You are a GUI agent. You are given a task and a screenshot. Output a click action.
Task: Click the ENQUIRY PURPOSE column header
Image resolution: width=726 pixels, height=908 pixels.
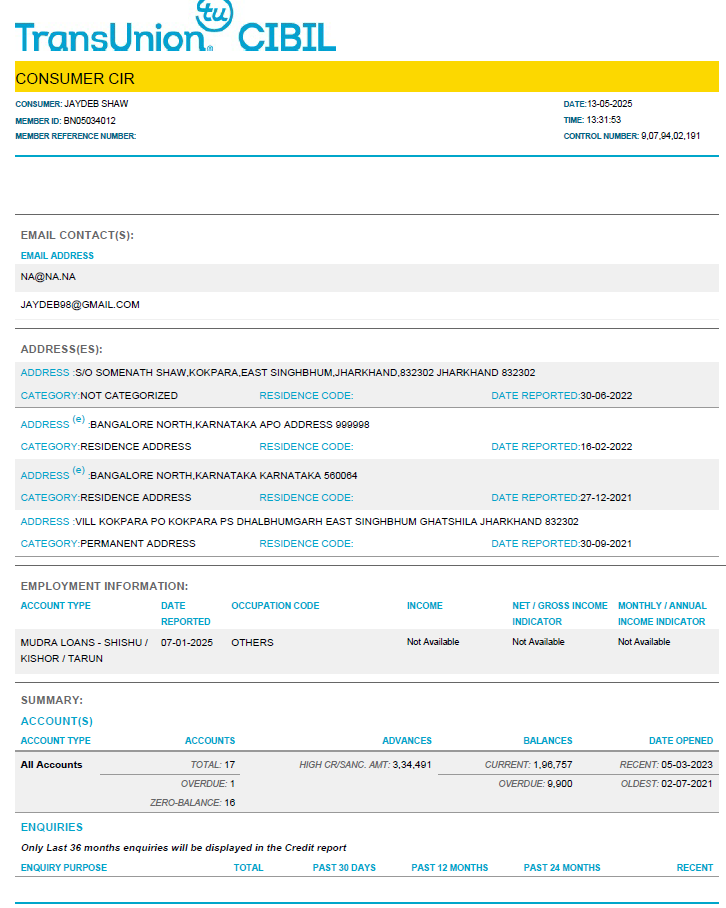tap(64, 868)
